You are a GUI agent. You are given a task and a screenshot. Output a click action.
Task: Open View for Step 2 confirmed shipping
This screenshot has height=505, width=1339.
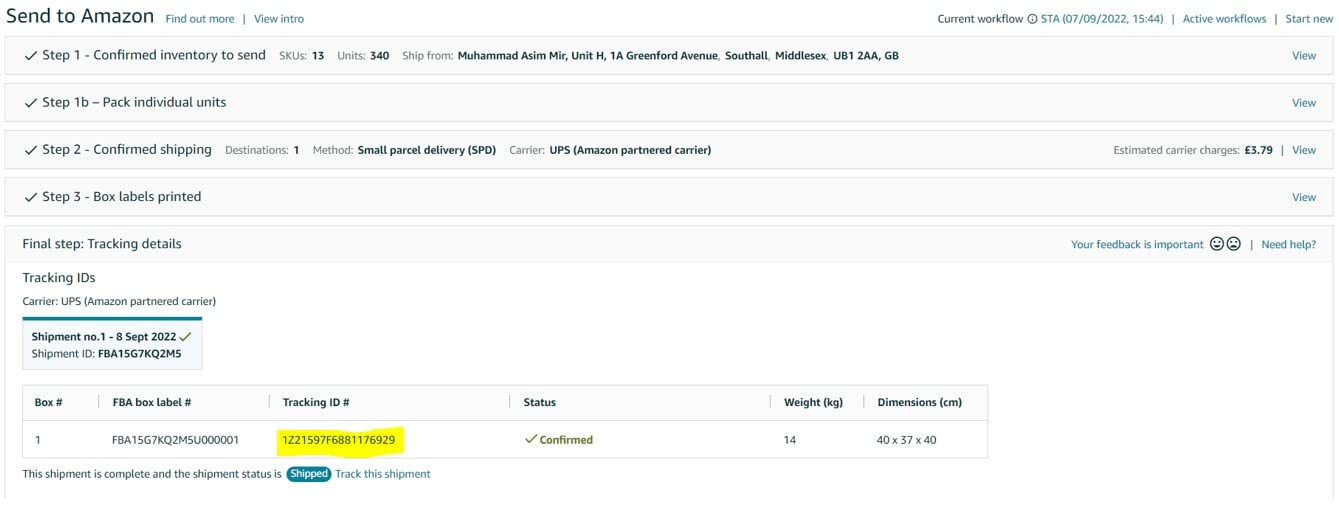click(x=1303, y=150)
